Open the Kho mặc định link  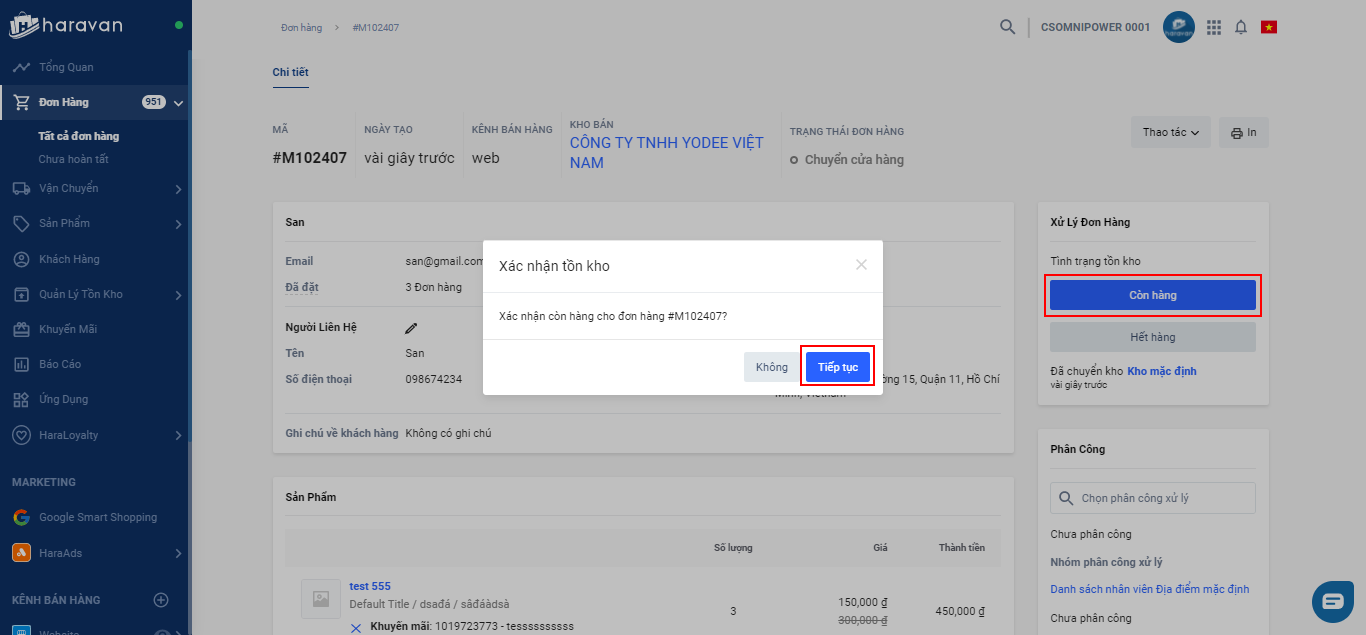1162,371
